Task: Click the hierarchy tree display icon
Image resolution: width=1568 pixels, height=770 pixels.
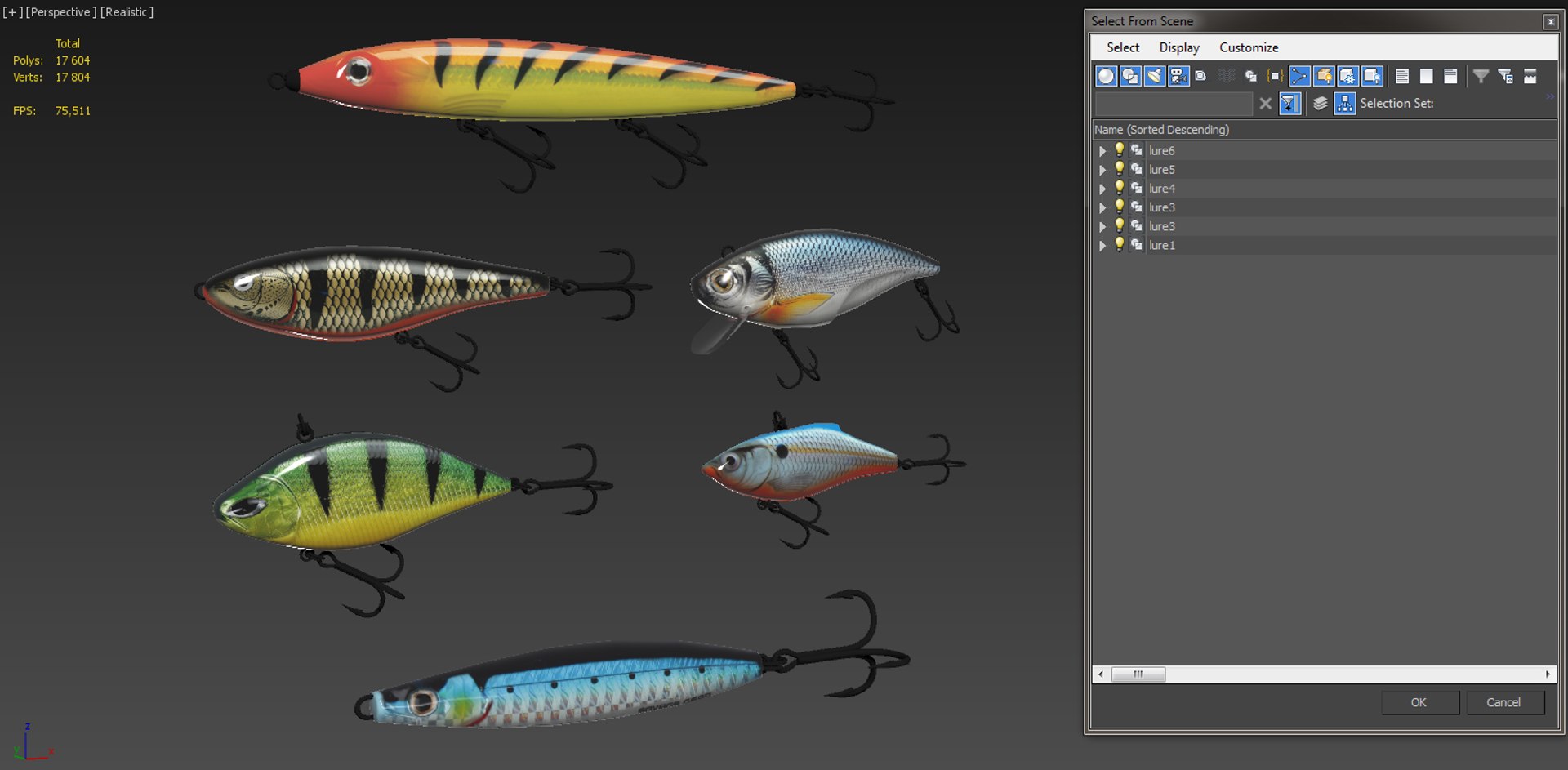Action: (x=1344, y=103)
